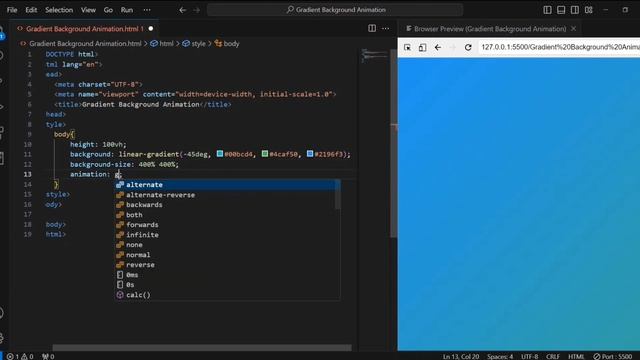Open the File menu

[x=12, y=10]
